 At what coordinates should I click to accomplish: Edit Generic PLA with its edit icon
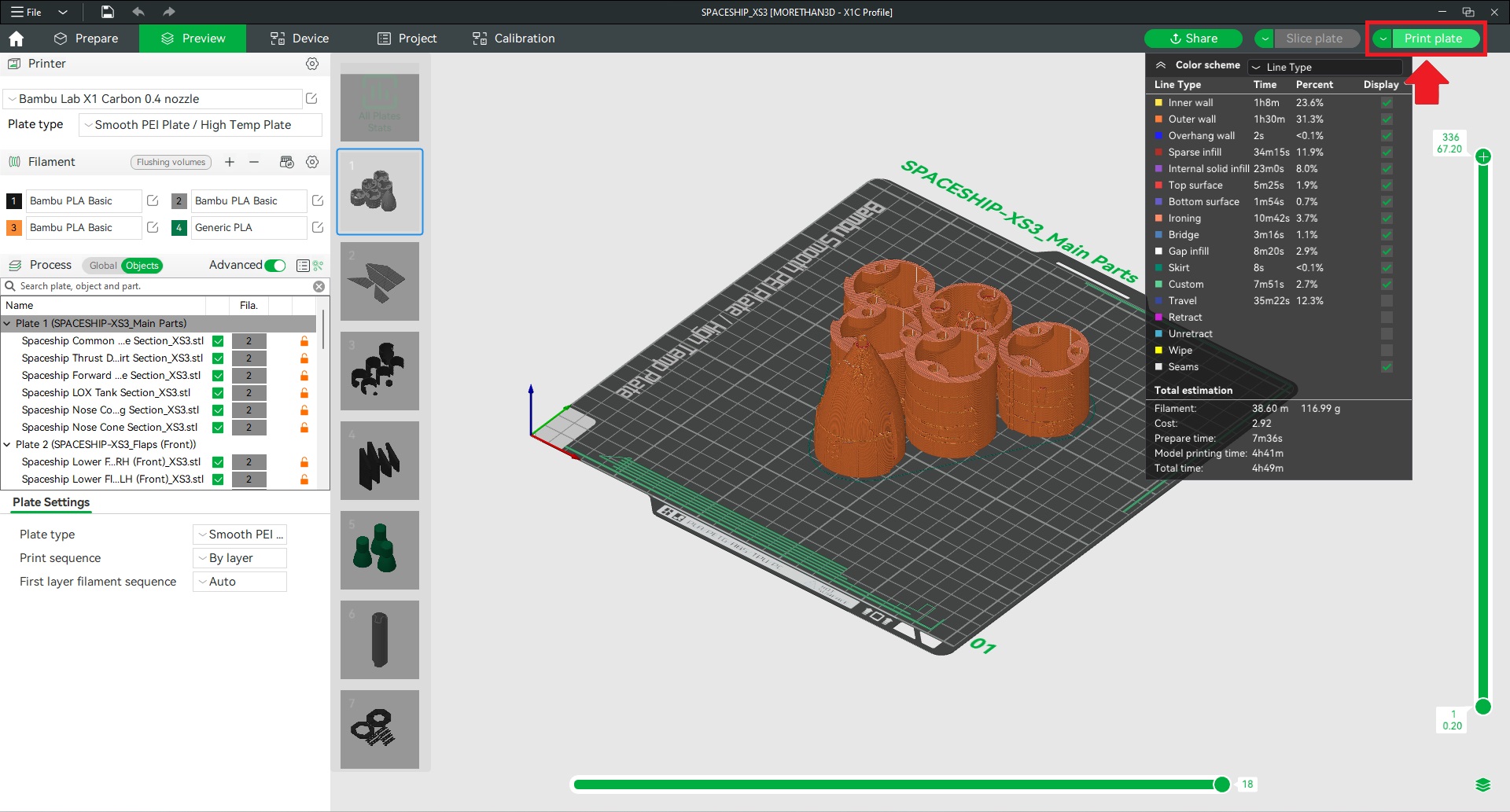tap(317, 227)
